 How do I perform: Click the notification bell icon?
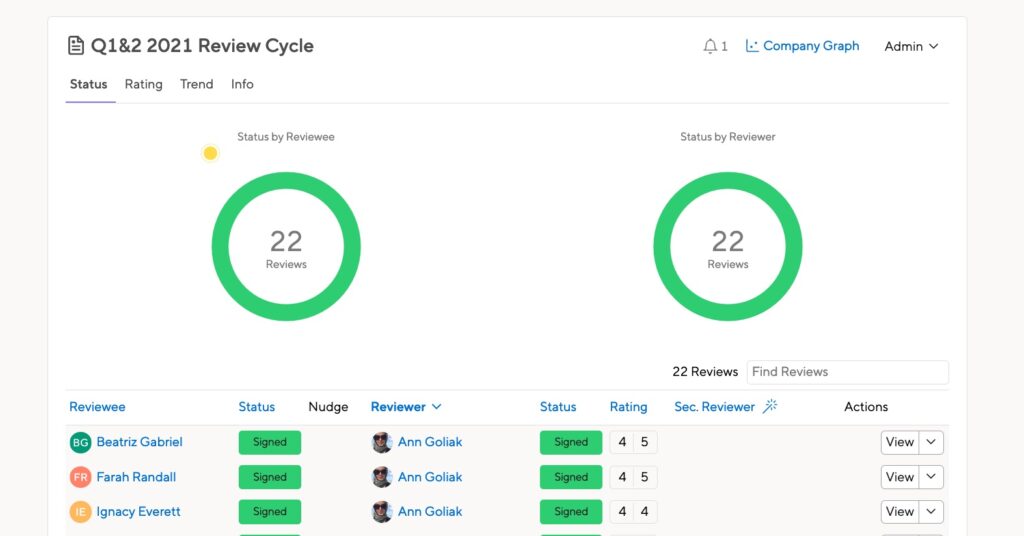[709, 46]
